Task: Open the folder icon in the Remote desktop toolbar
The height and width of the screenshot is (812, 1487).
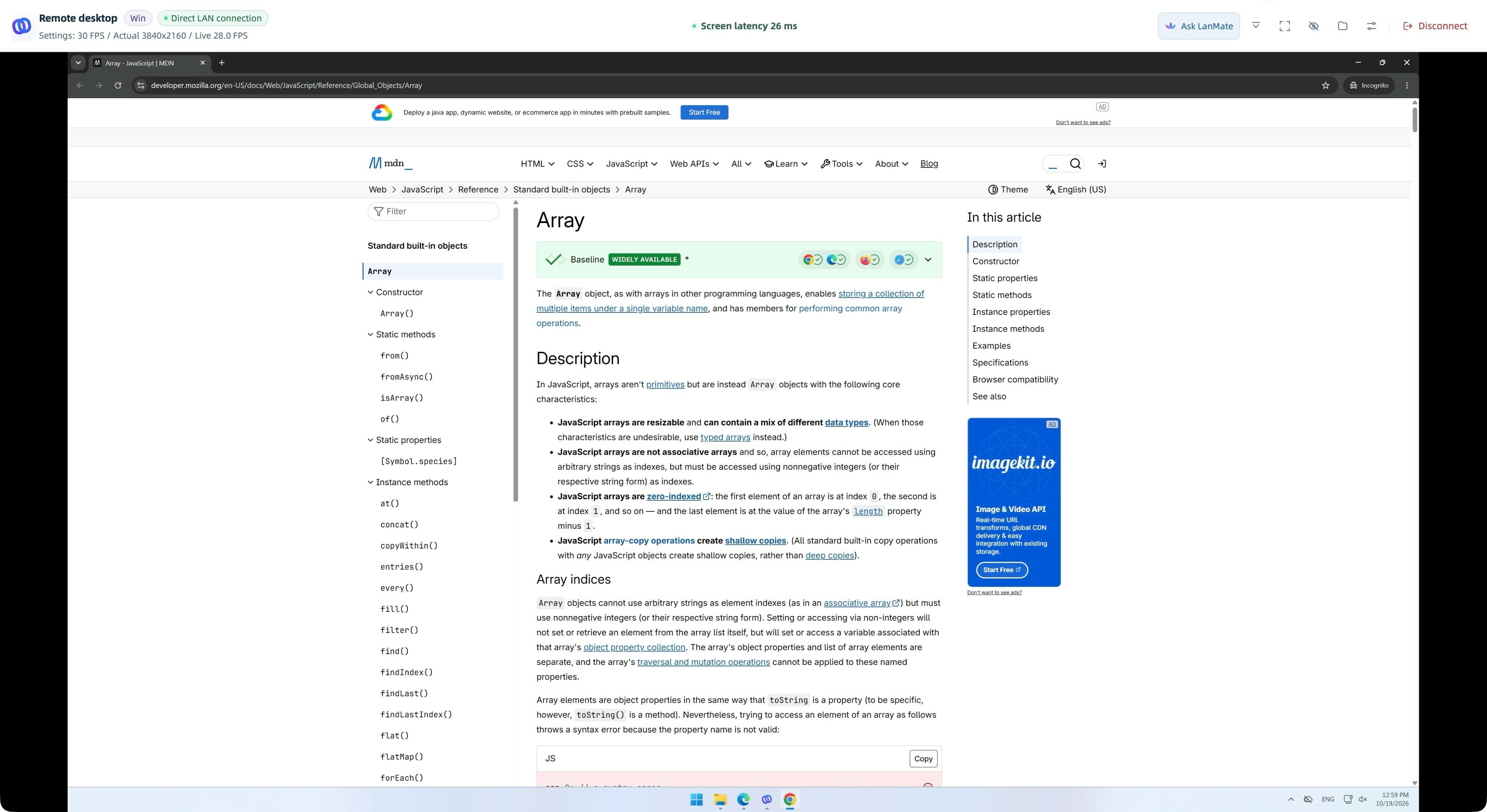Action: [x=1342, y=26]
